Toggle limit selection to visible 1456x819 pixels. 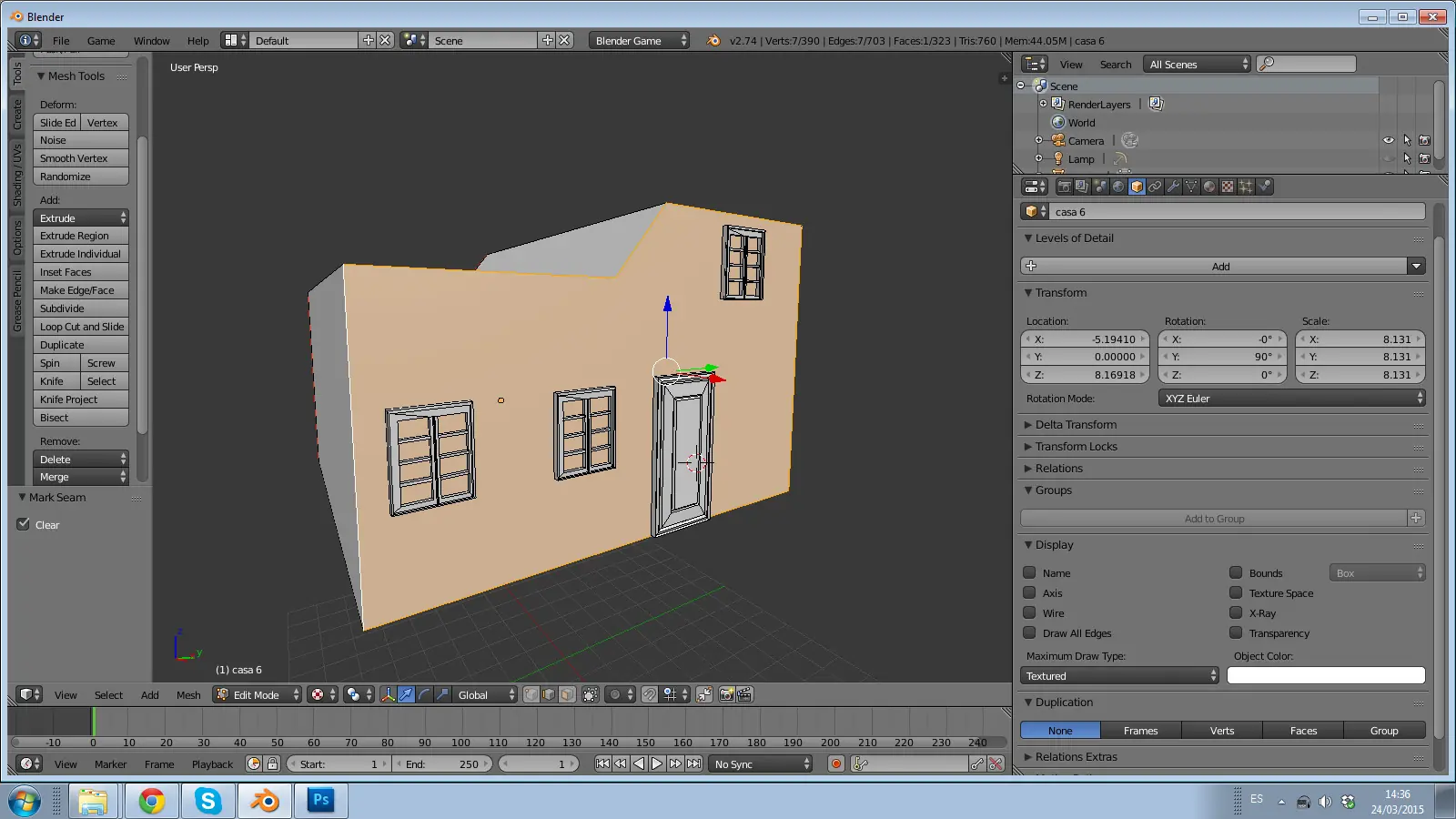591,694
